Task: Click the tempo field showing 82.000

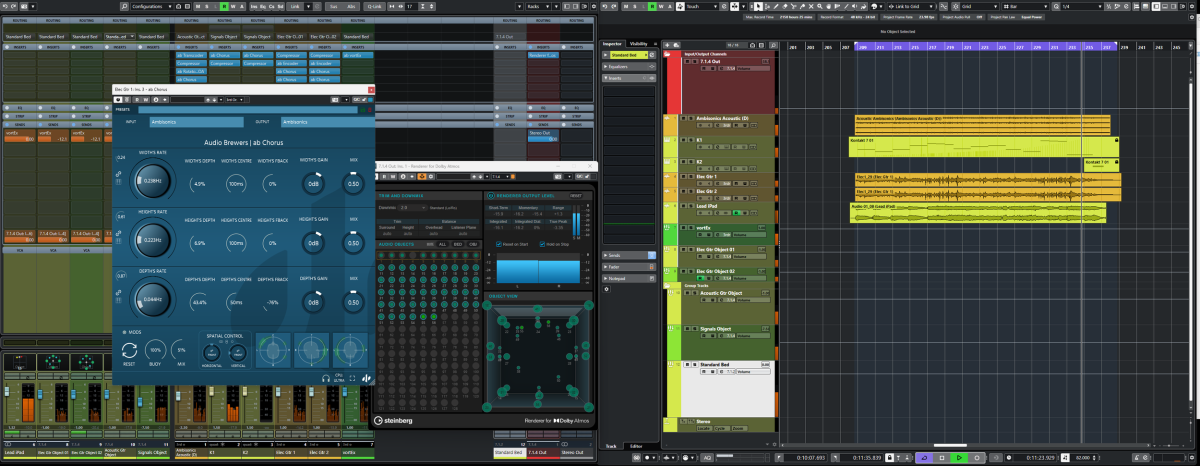Action: click(x=1082, y=458)
